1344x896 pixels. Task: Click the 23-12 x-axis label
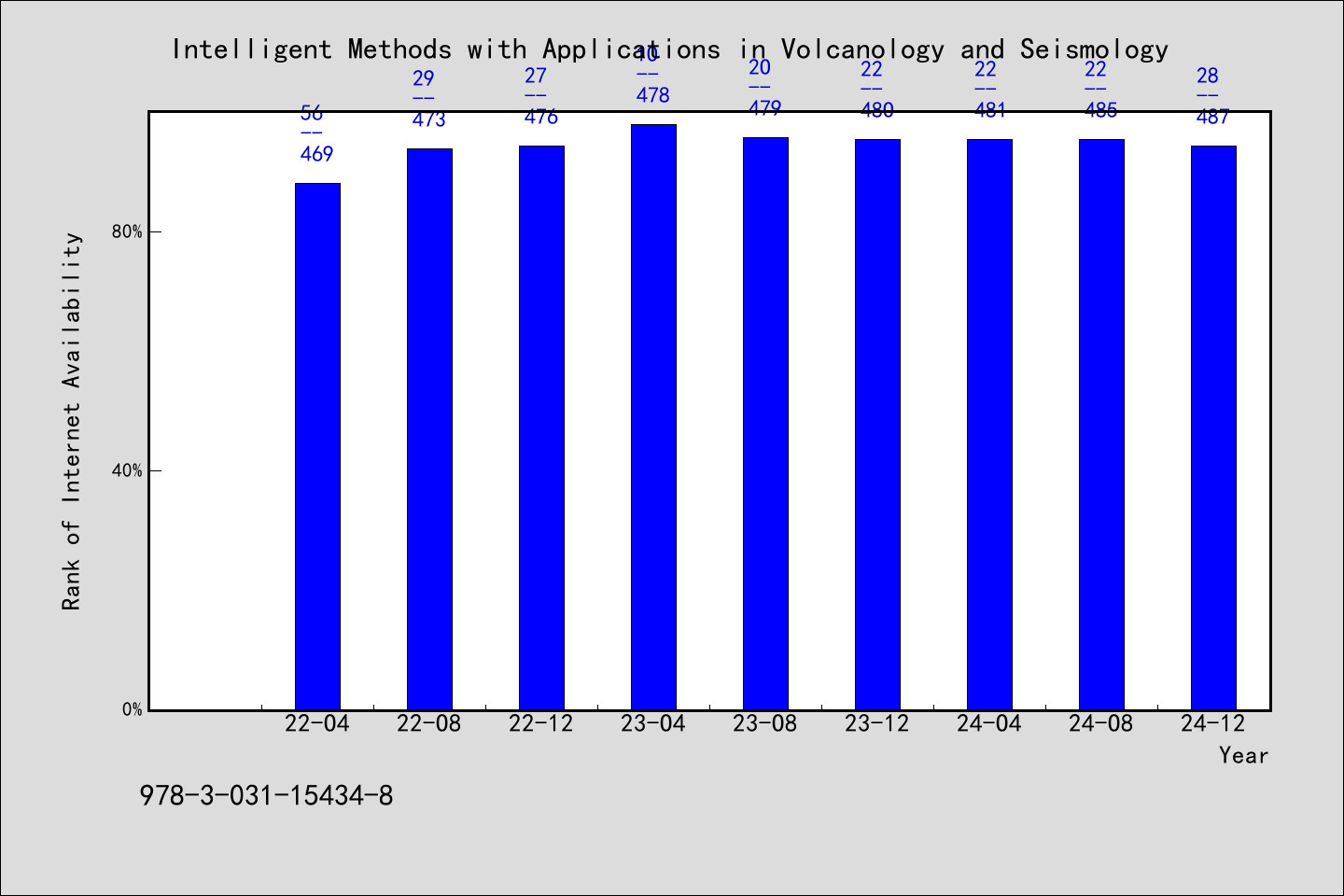[877, 723]
